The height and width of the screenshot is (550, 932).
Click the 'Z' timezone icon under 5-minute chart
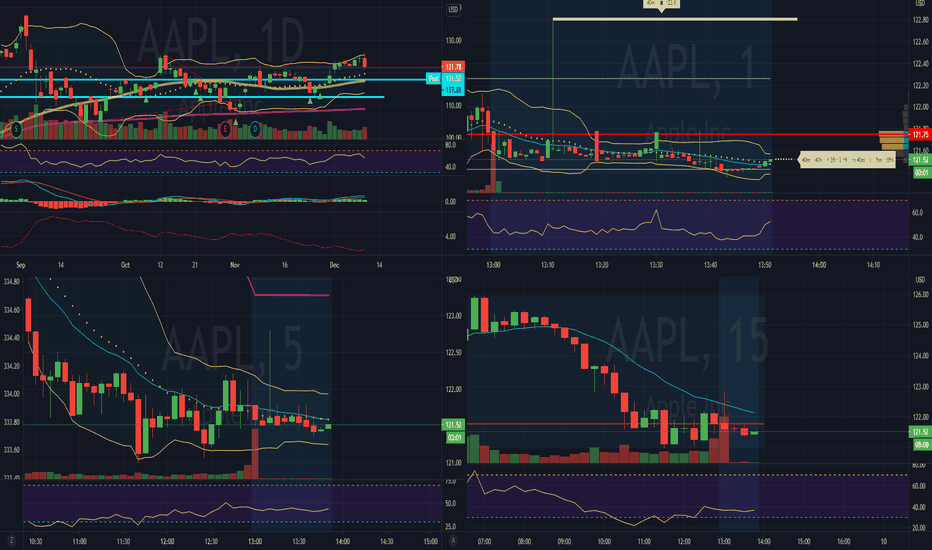(11, 540)
